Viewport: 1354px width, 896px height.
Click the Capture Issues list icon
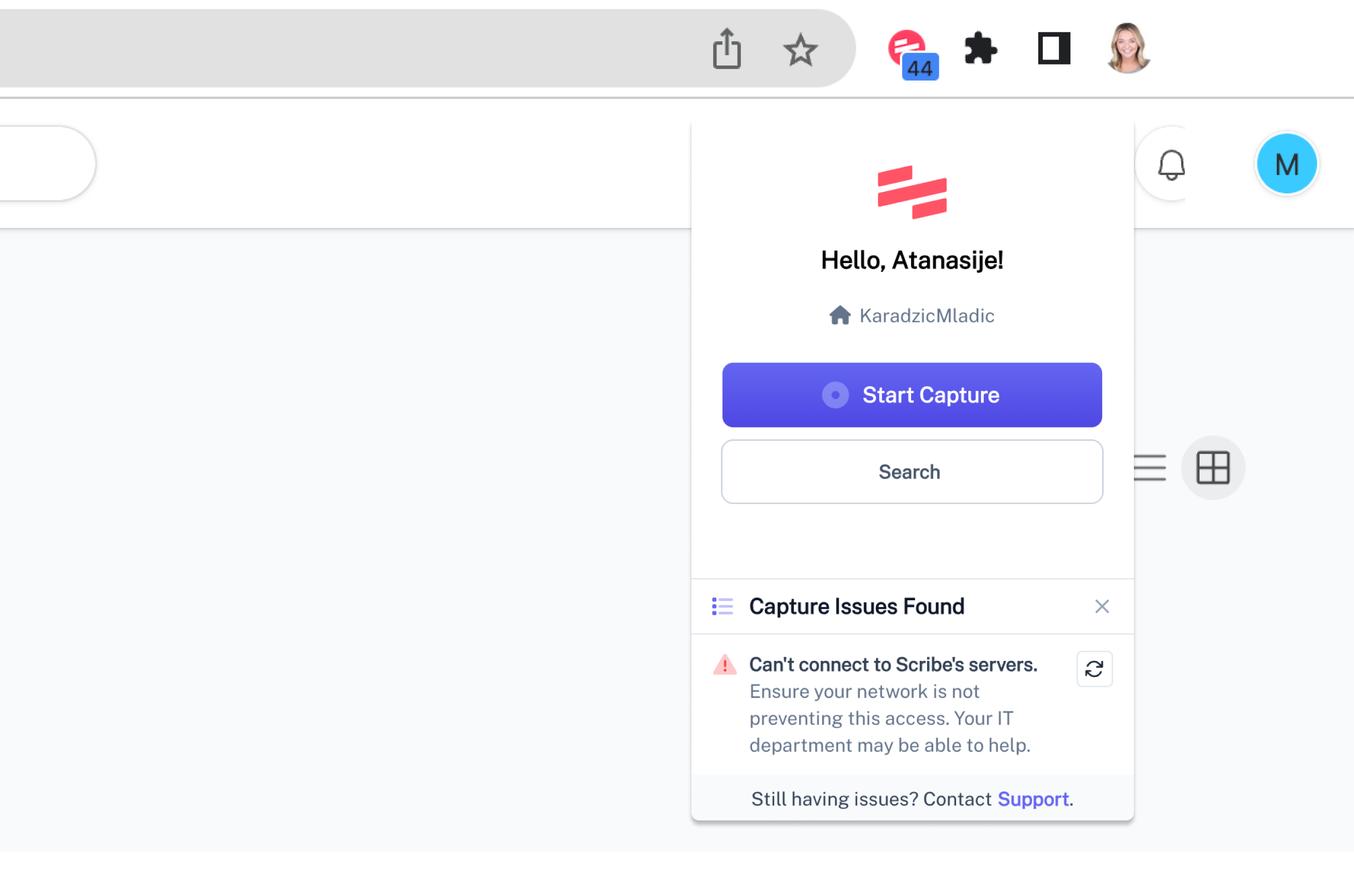[722, 606]
